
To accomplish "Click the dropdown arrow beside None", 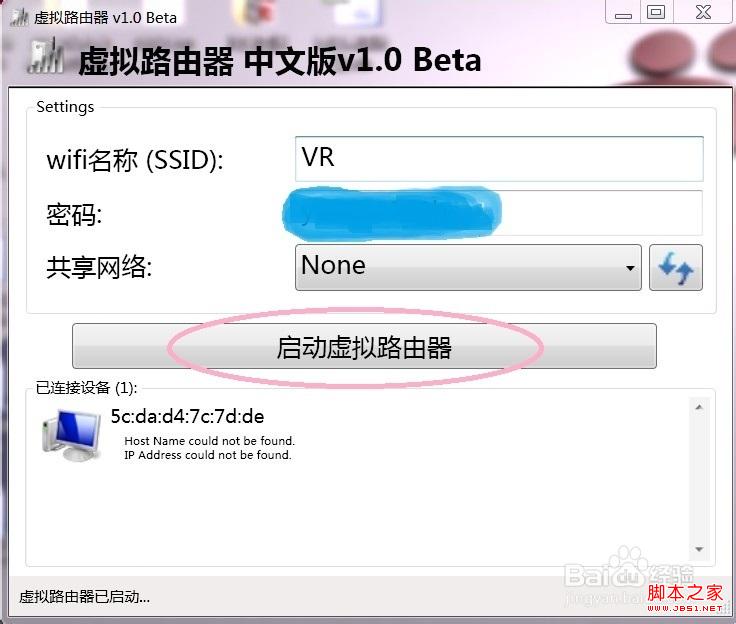I will click(x=630, y=268).
